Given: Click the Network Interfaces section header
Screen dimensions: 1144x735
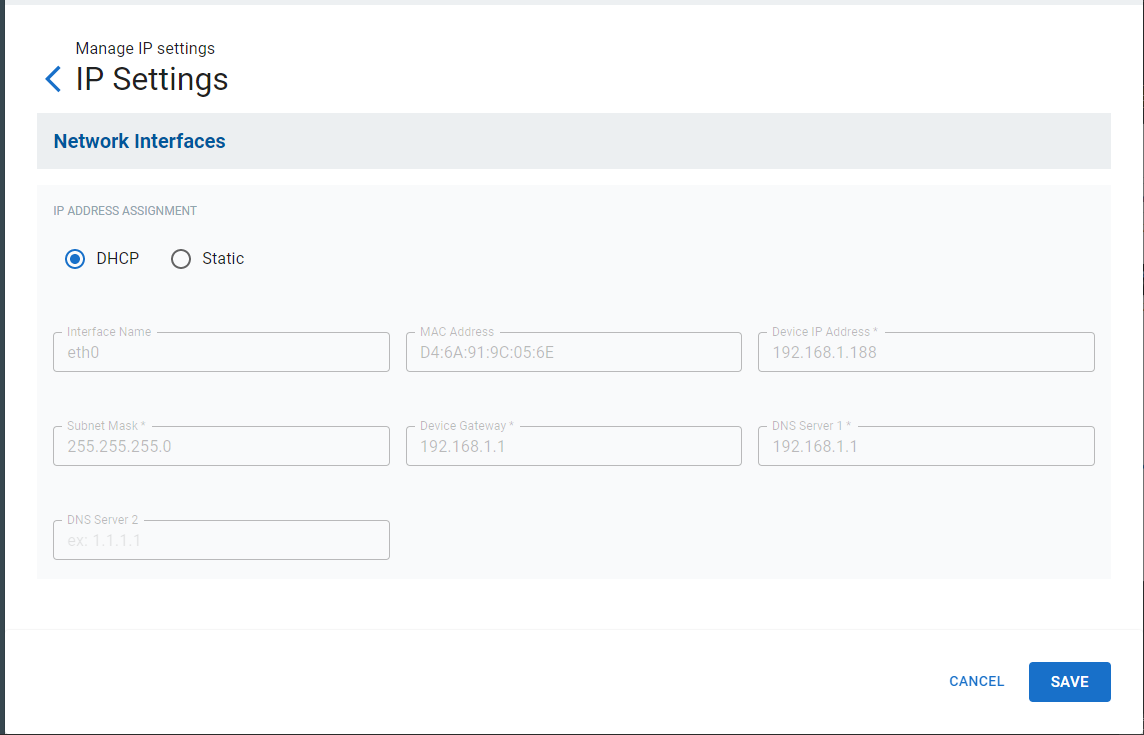Looking at the screenshot, I should click(x=140, y=142).
